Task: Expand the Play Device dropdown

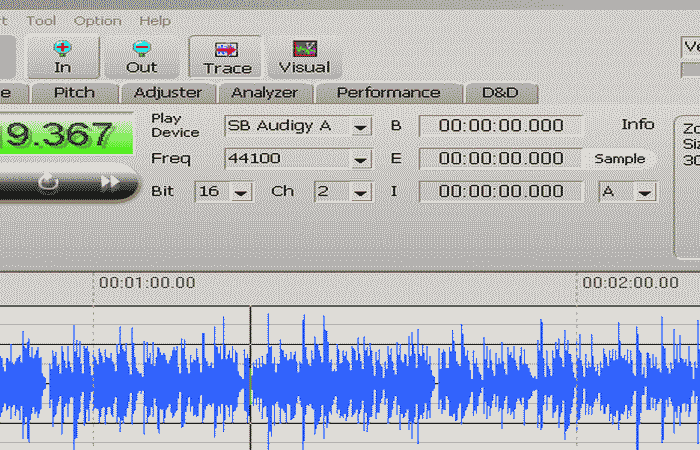Action: (x=361, y=126)
